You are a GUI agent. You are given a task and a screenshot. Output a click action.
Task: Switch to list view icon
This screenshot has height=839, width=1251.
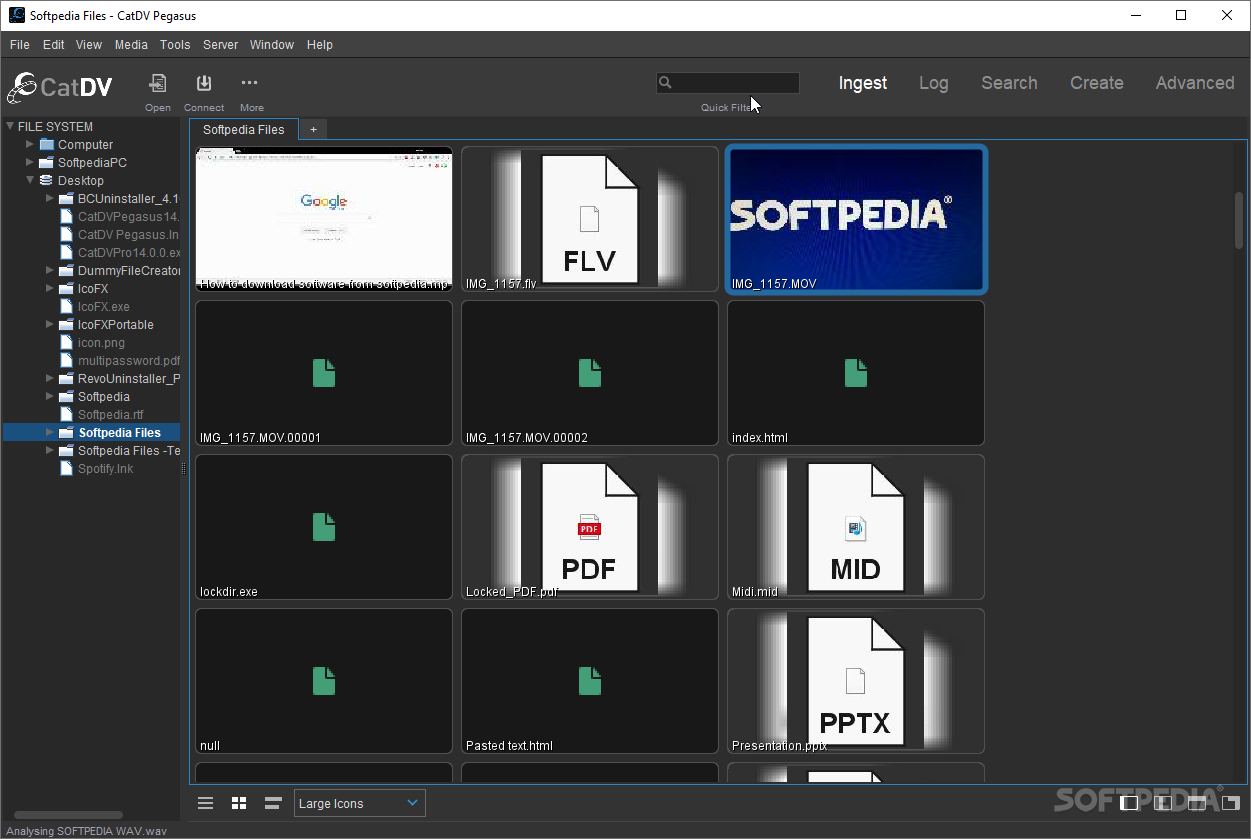205,803
